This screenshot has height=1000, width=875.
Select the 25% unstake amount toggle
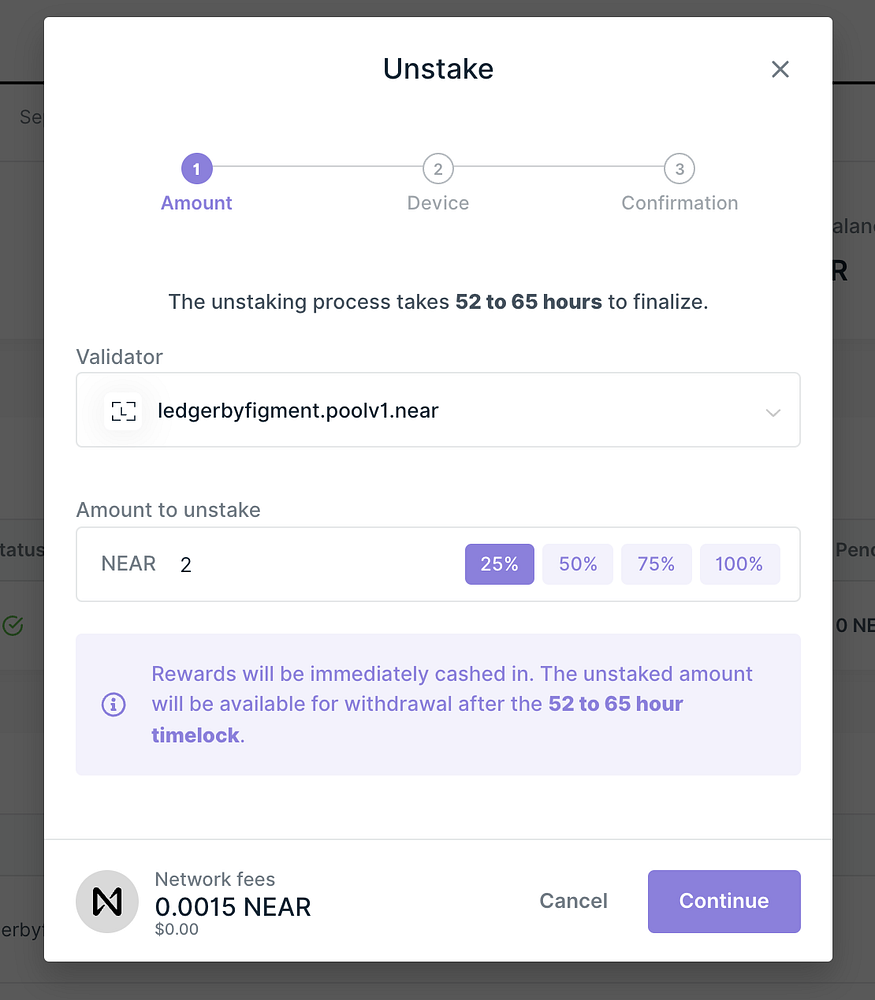click(x=499, y=564)
